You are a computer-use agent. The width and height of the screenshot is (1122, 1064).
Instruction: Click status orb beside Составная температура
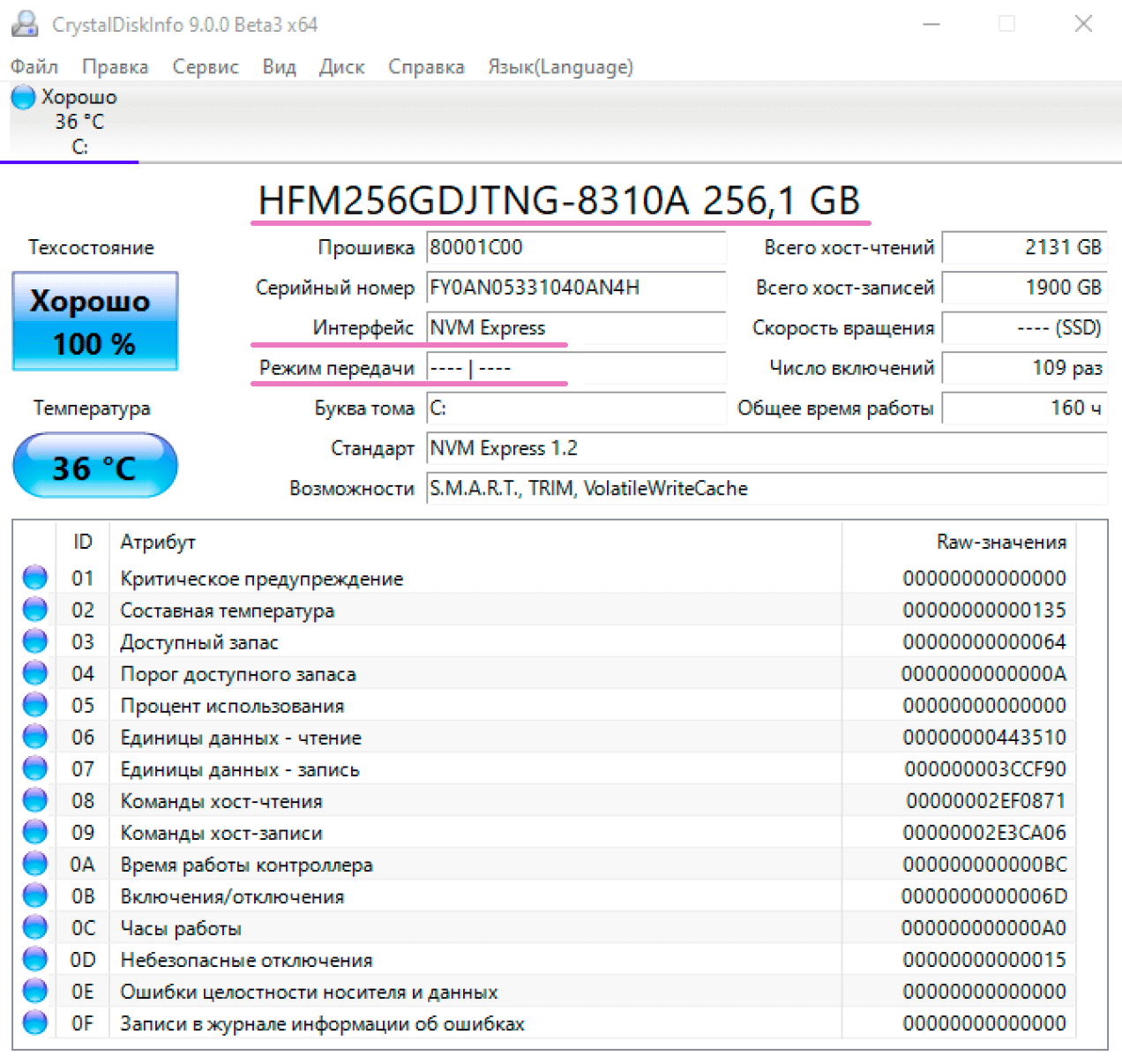[x=35, y=610]
